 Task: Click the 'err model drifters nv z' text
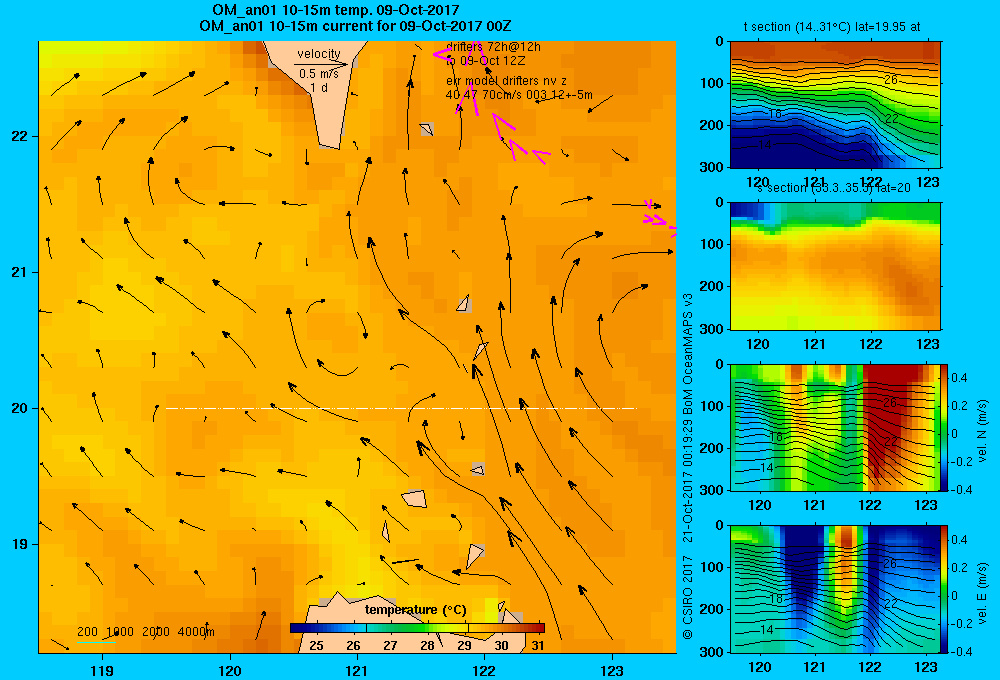[x=506, y=81]
